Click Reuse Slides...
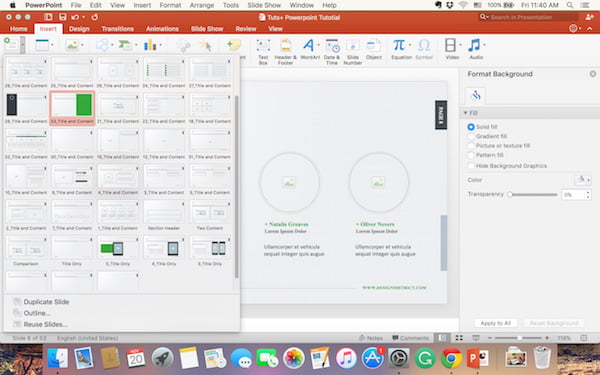The width and height of the screenshot is (600, 375). pos(46,324)
